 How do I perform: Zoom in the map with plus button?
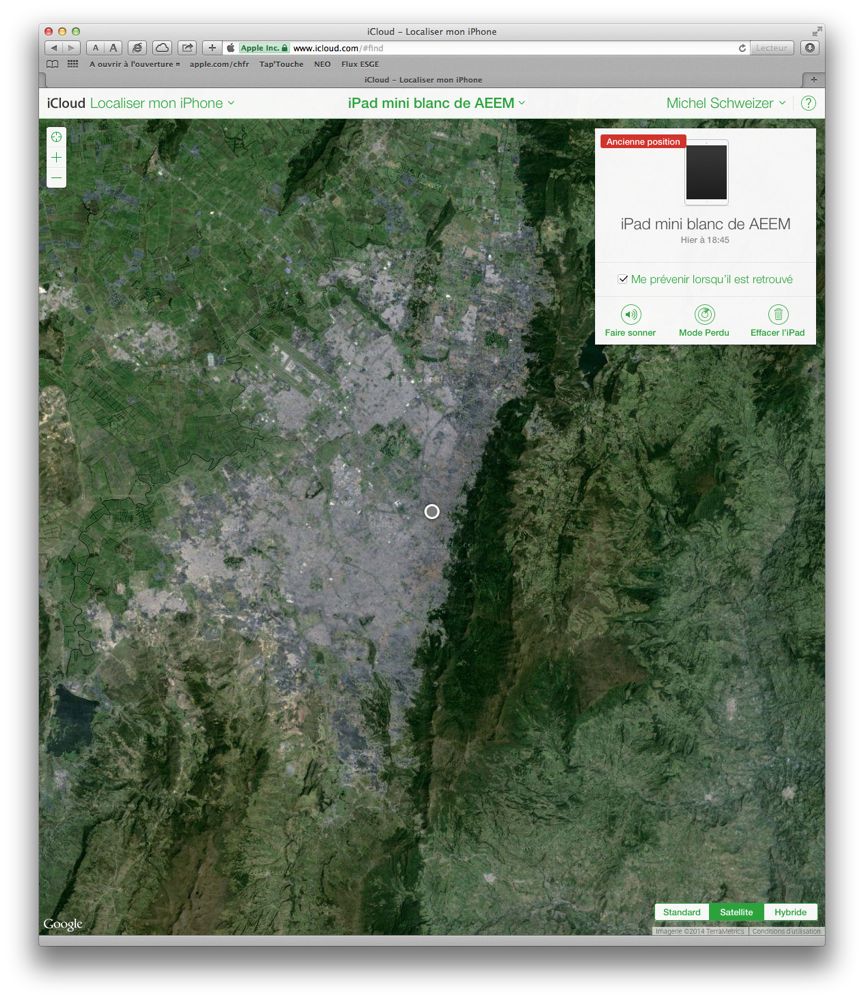56,158
